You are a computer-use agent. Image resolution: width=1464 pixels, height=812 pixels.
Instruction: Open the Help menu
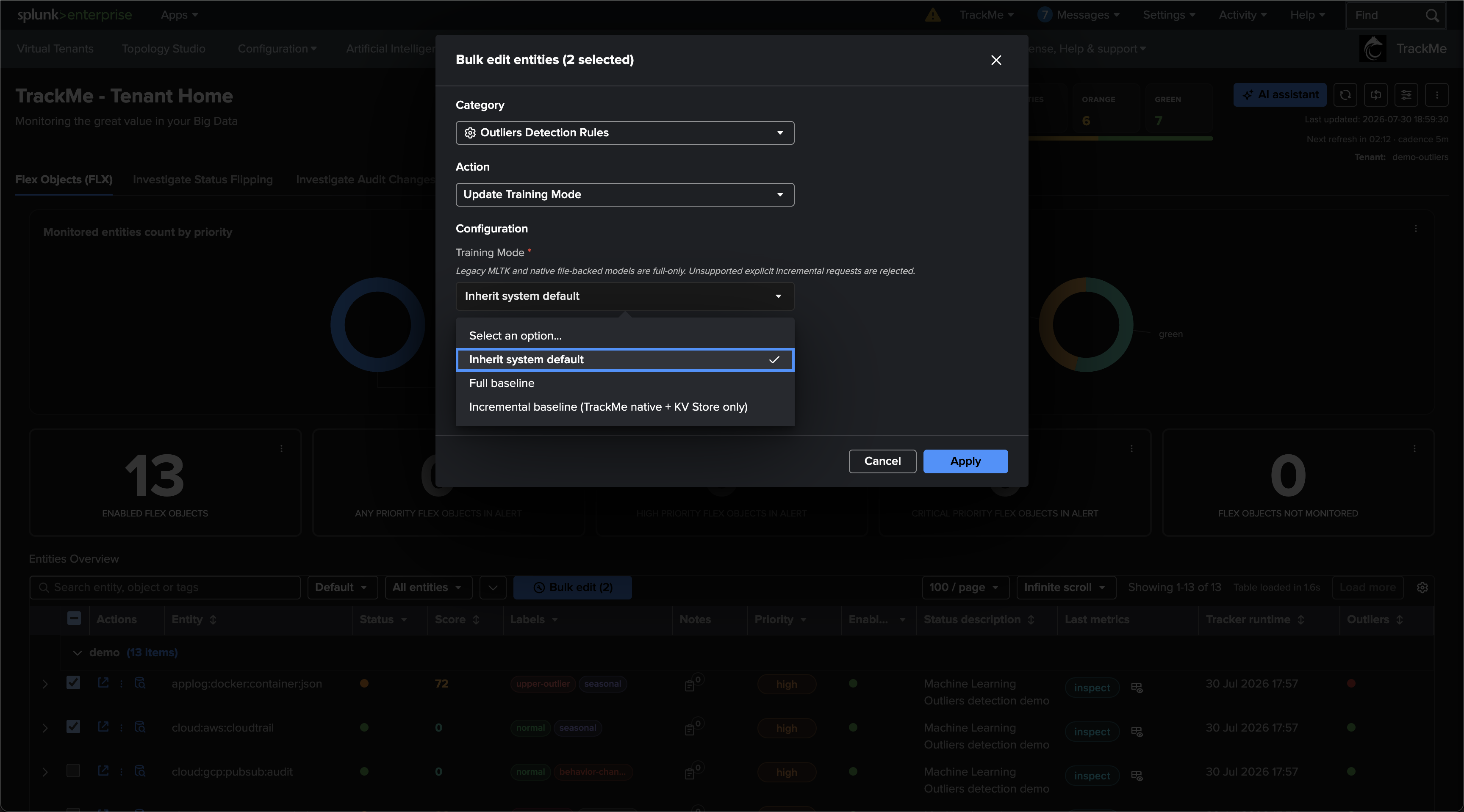[x=1307, y=15]
